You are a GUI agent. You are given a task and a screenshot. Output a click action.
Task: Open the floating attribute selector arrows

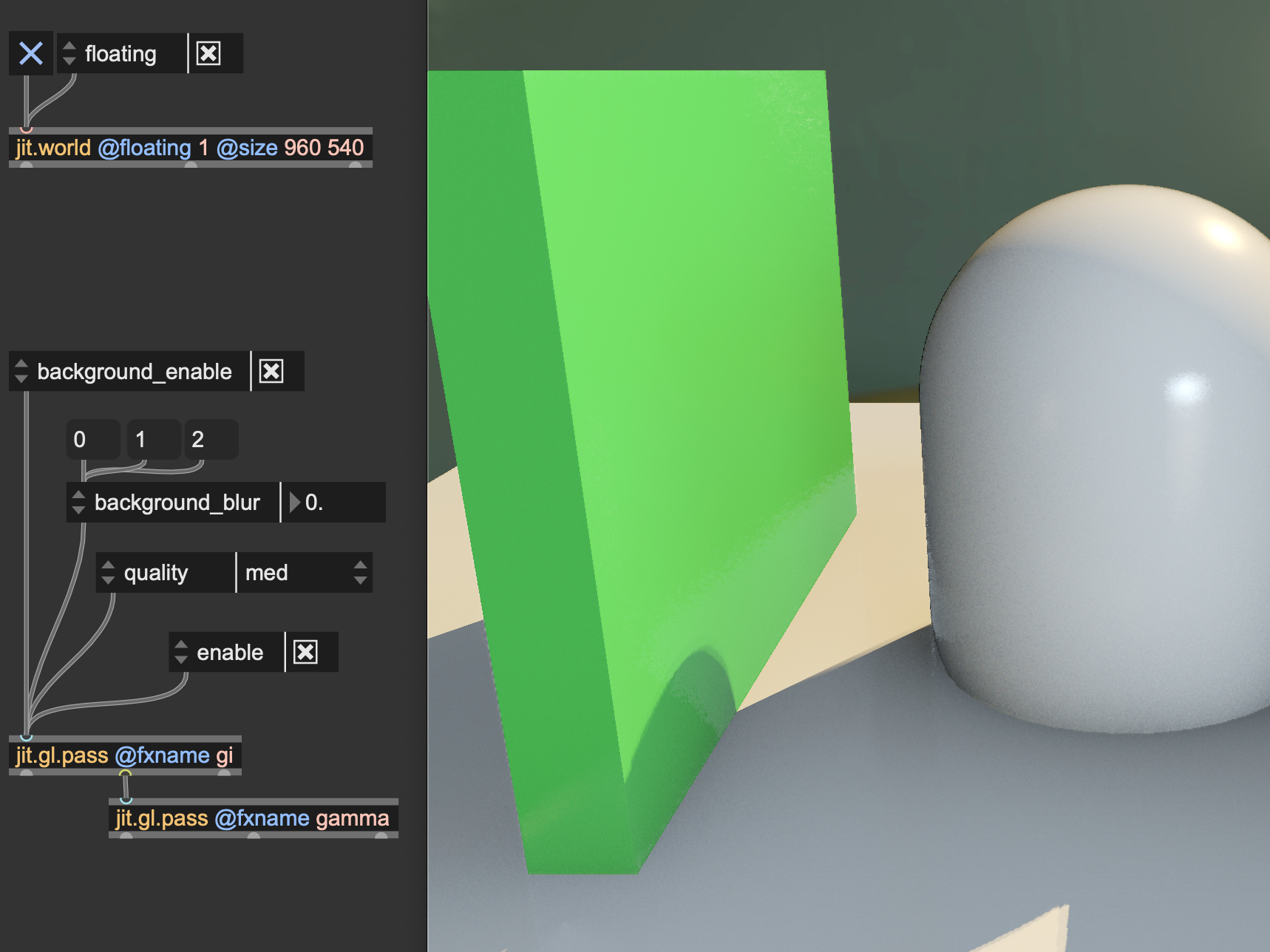click(69, 53)
